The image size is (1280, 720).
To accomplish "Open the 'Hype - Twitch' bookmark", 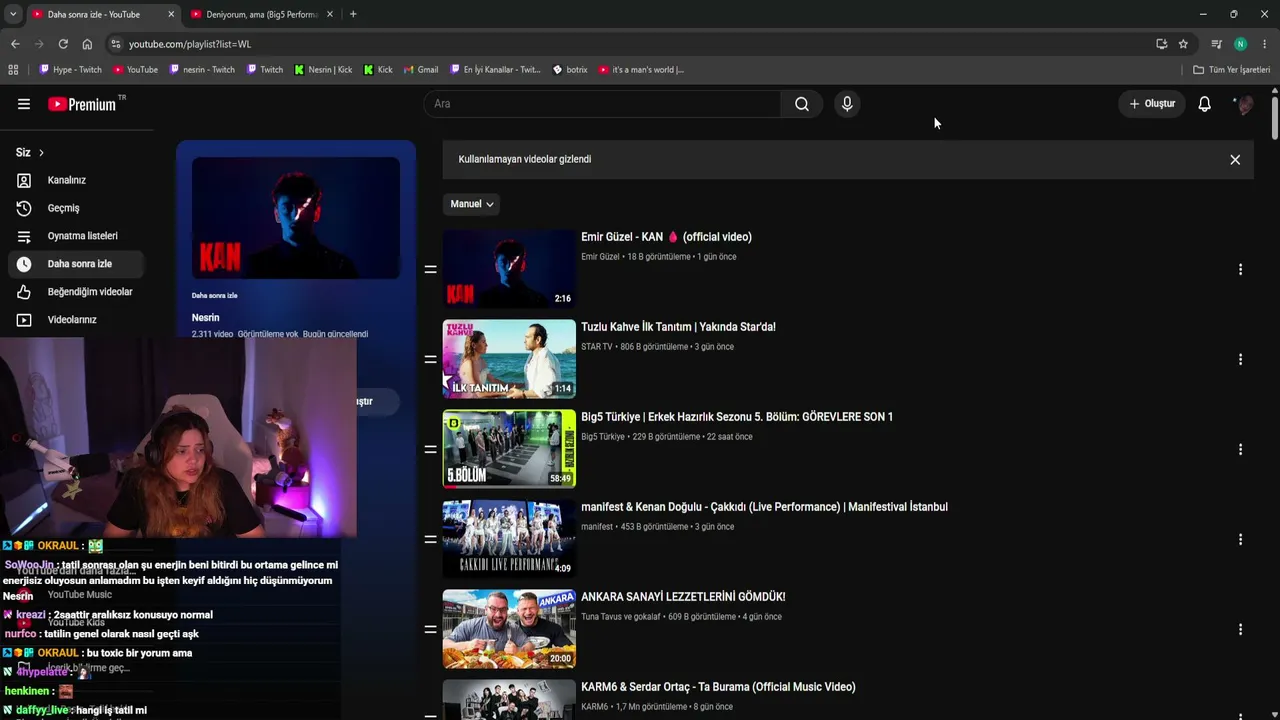I will [x=70, y=70].
